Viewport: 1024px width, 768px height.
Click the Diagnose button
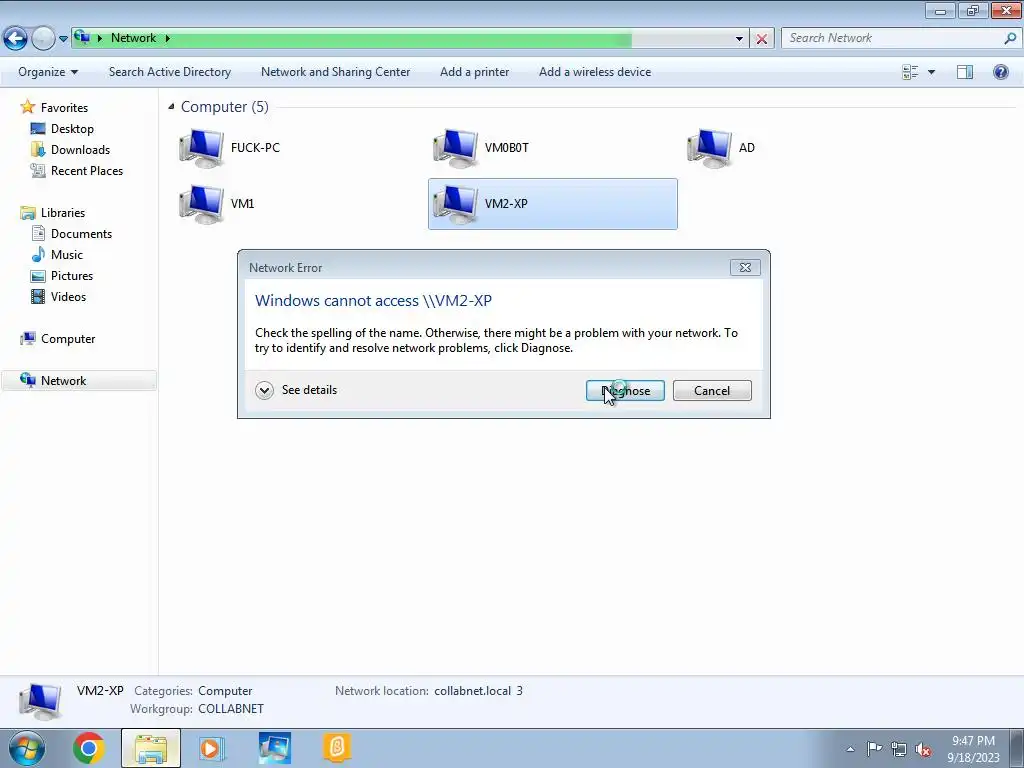pos(625,391)
